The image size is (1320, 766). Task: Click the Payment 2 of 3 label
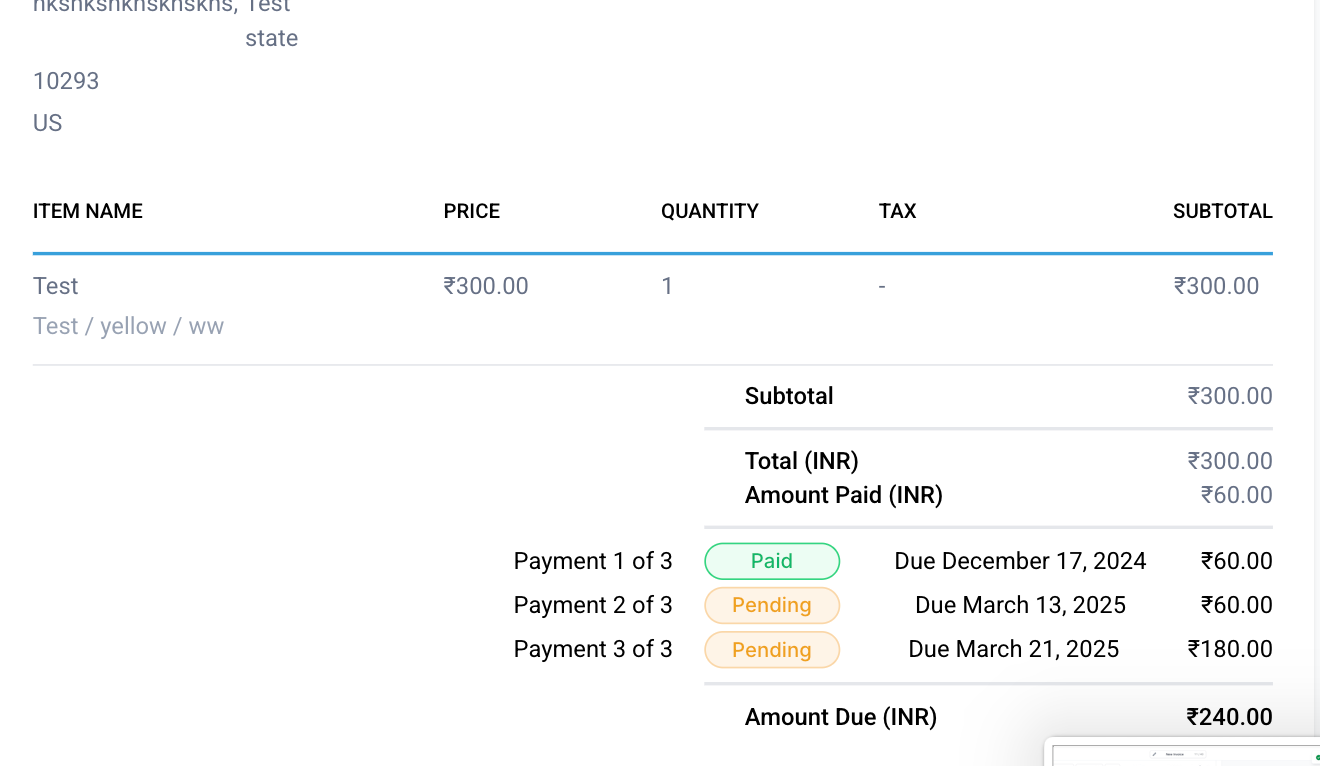click(592, 605)
